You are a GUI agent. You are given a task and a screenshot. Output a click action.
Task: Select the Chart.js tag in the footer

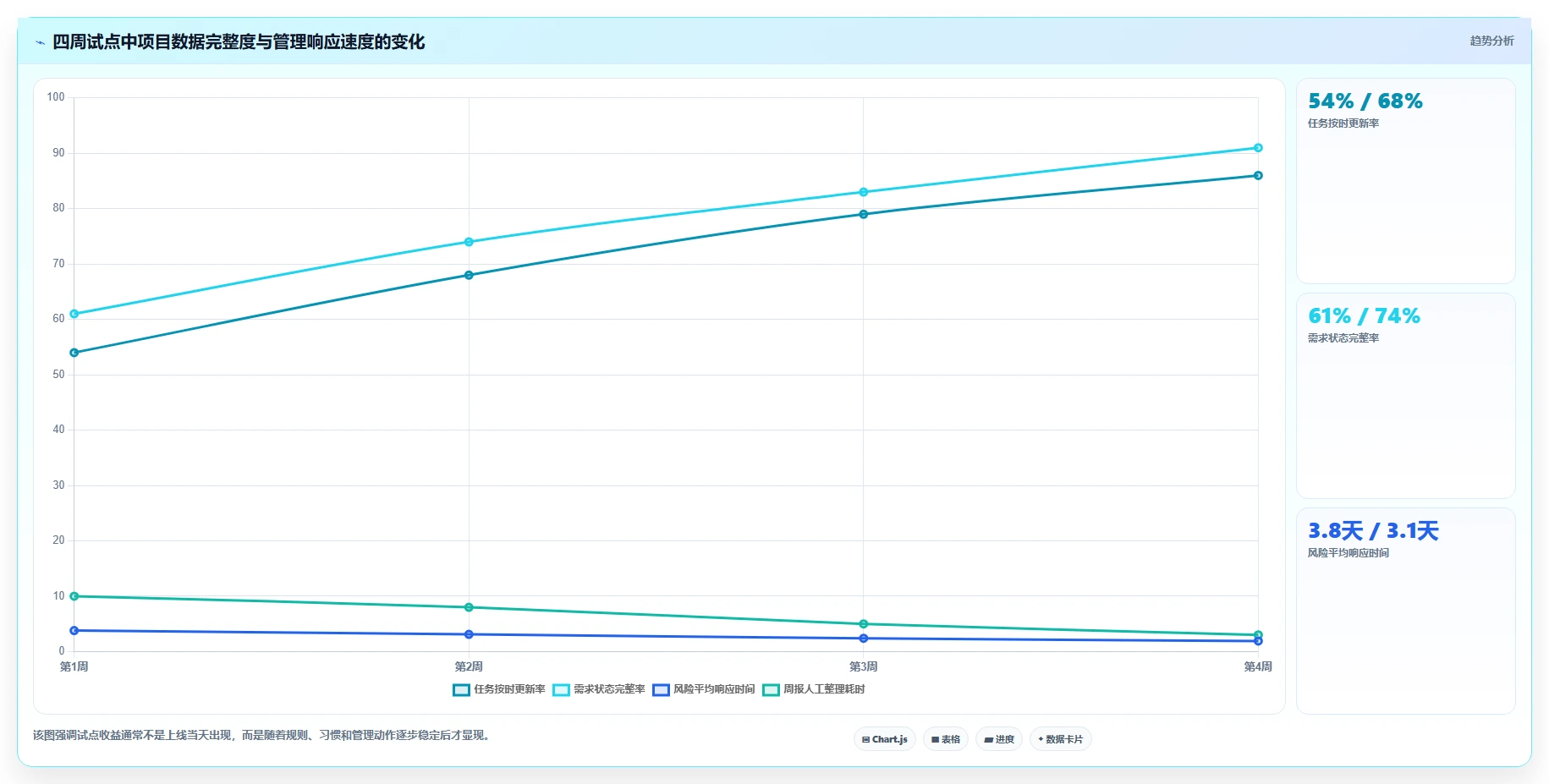tap(885, 739)
